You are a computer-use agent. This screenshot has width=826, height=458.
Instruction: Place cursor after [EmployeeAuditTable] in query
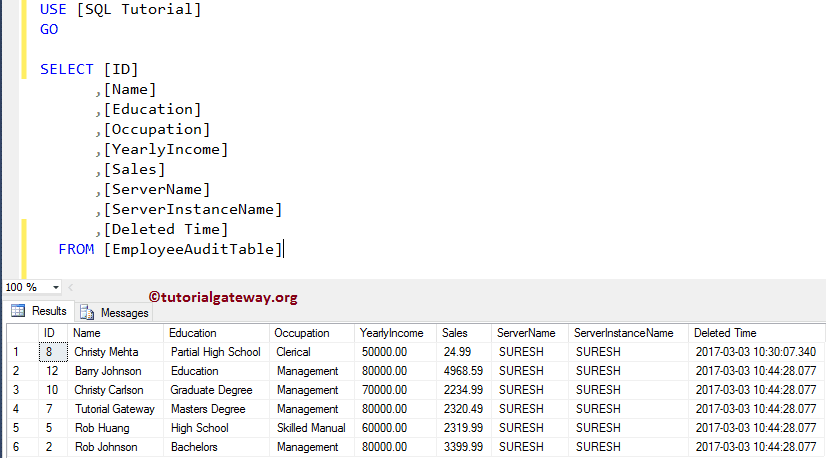pos(283,249)
